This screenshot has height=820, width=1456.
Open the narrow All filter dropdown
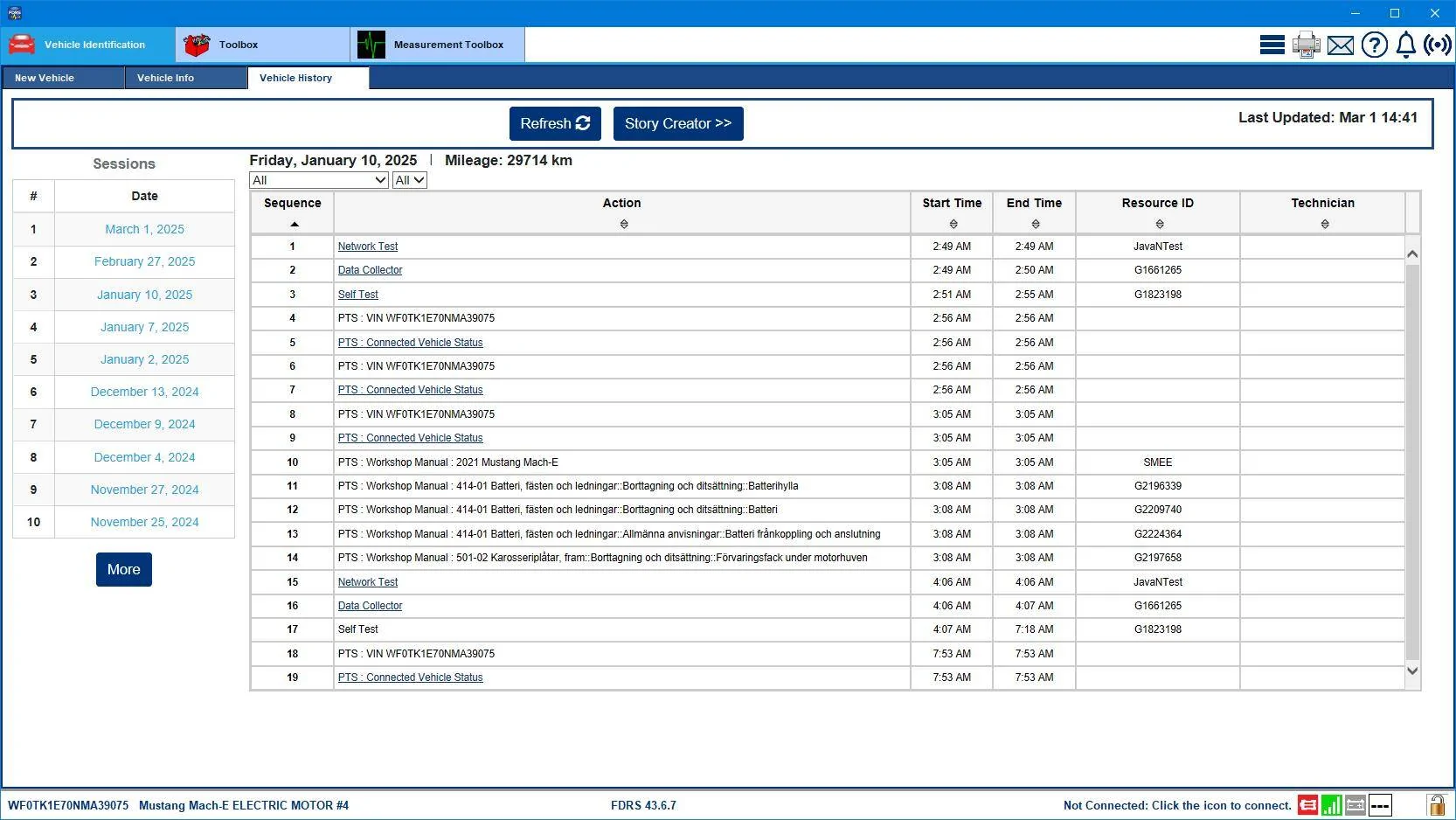410,180
